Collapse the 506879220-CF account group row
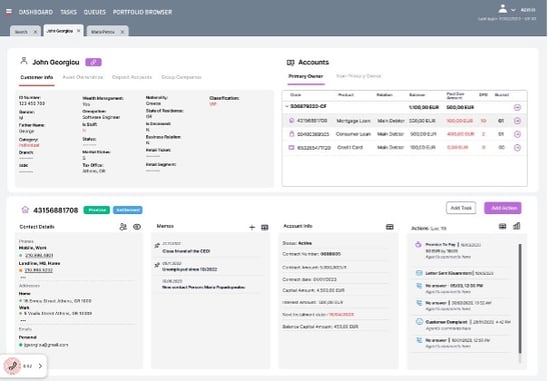 point(287,106)
